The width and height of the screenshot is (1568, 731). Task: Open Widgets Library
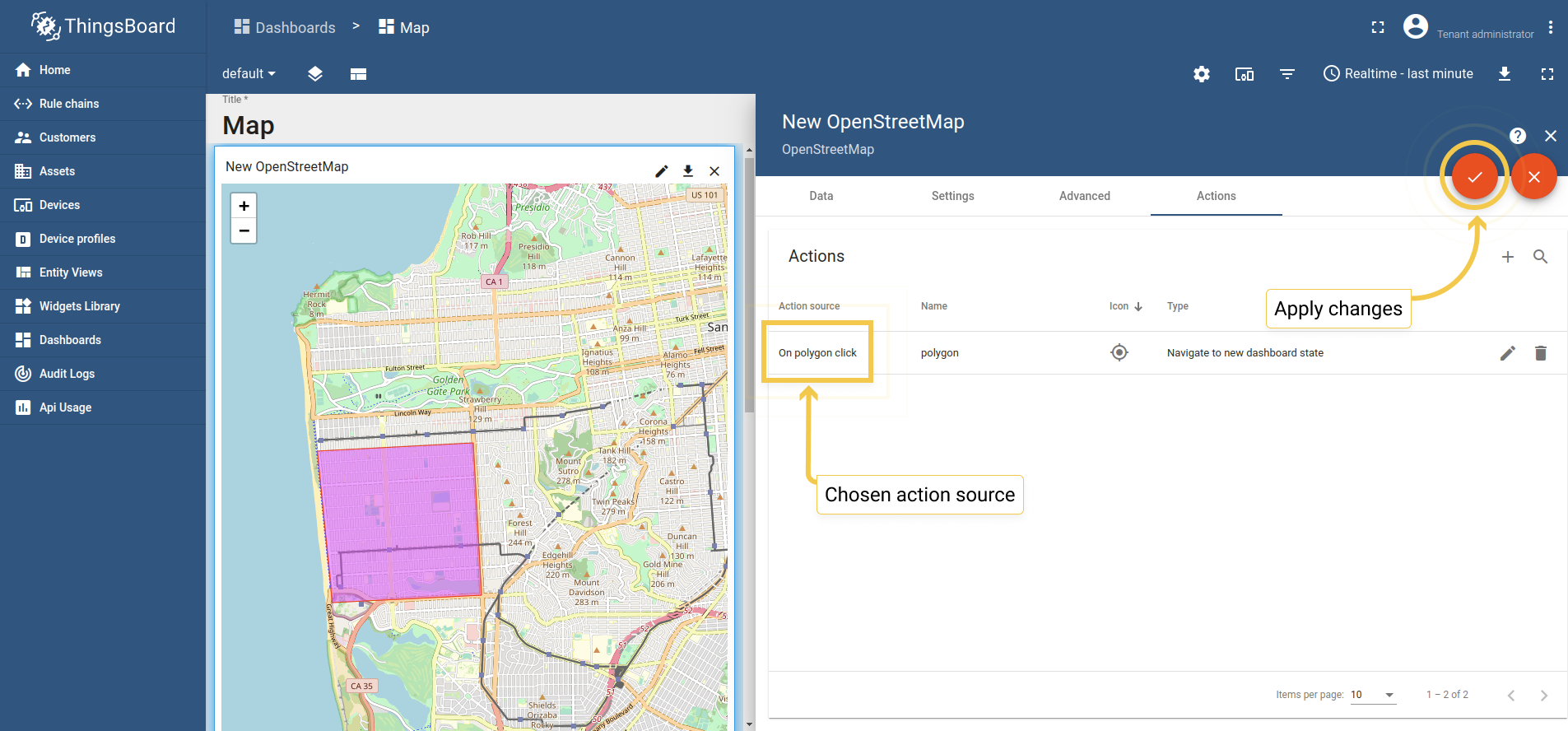[x=103, y=306]
